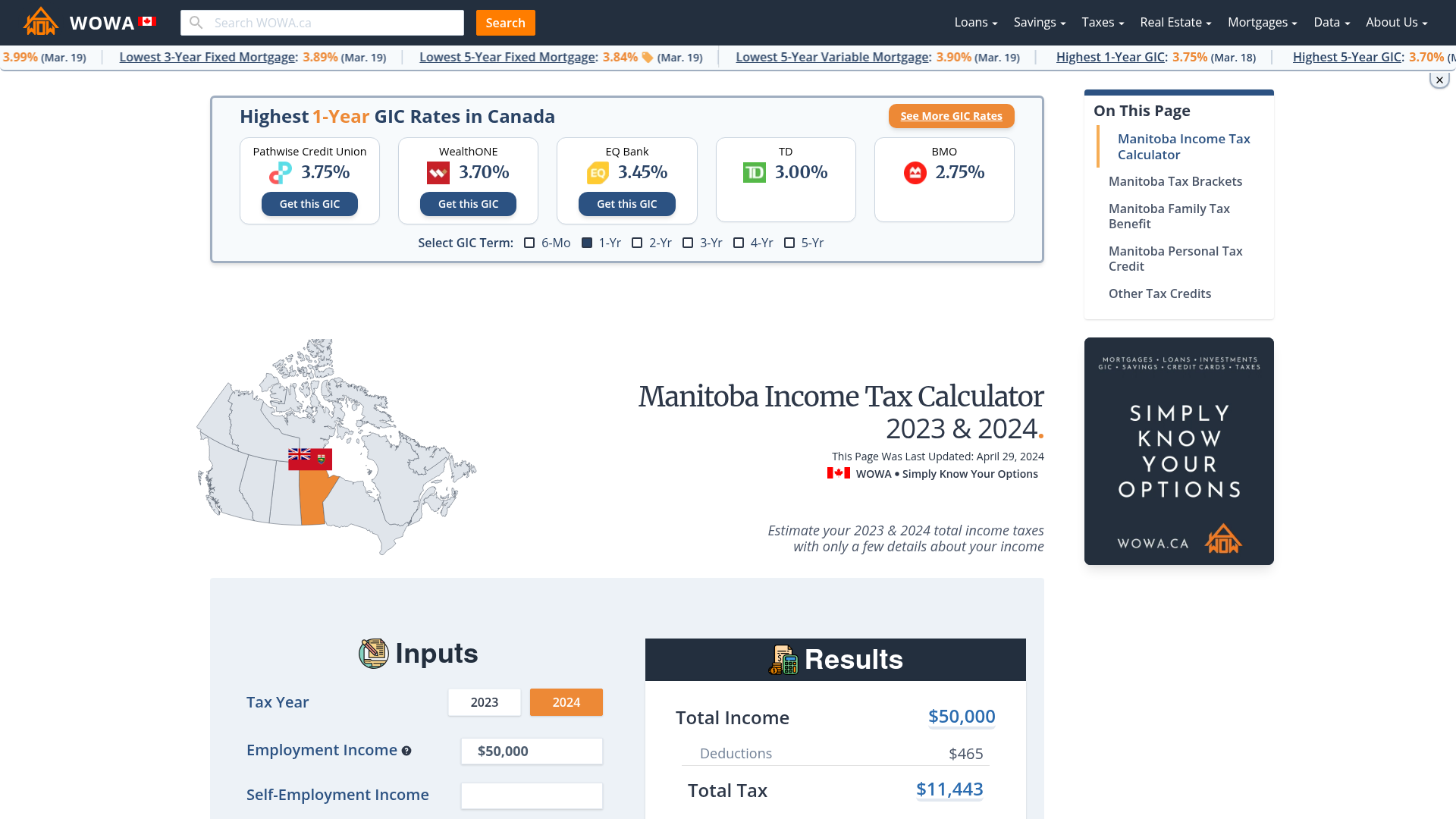Click the See More GIC Rates button
The image size is (1456, 819).
951,116
